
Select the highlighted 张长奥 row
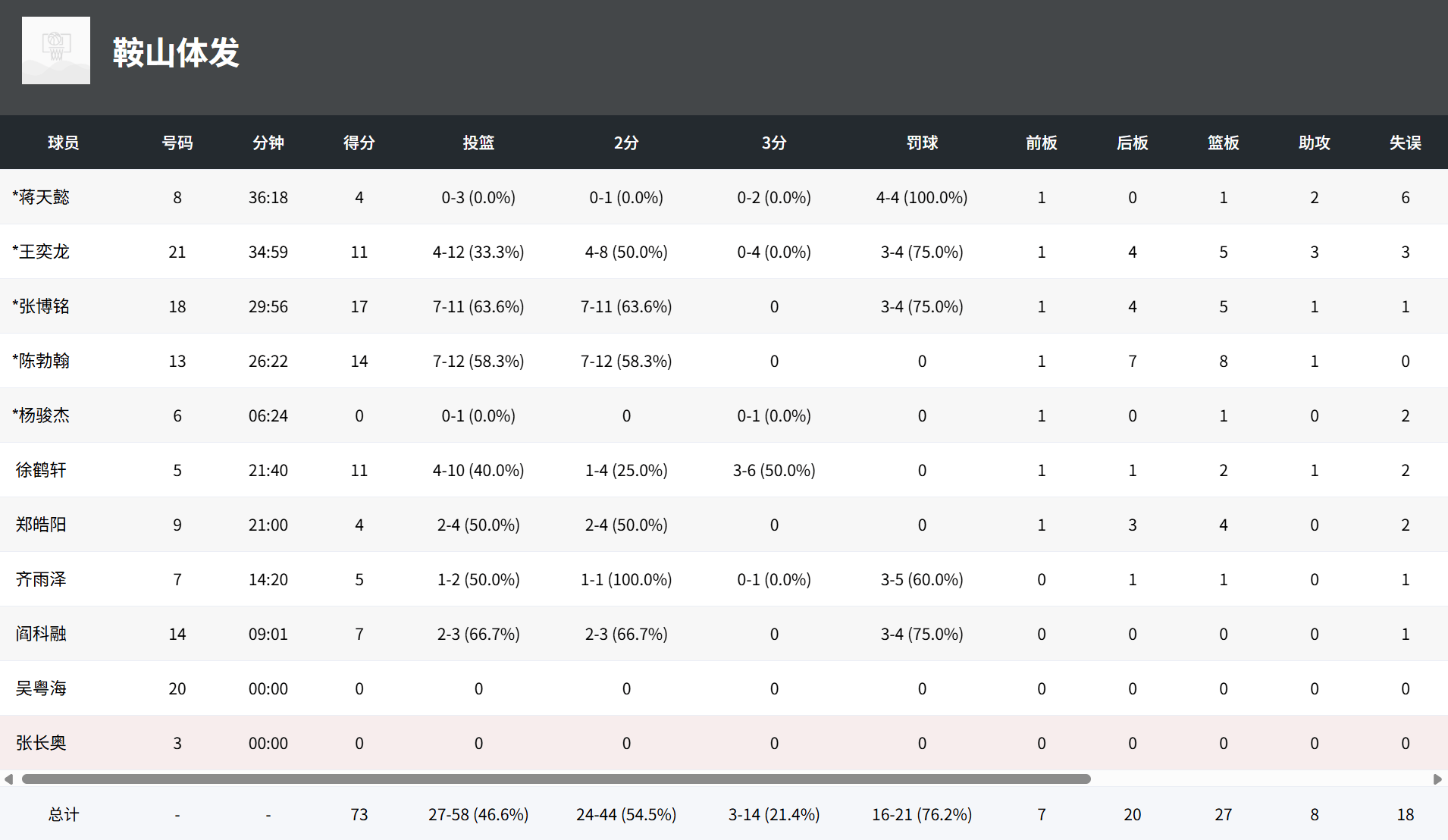(724, 743)
